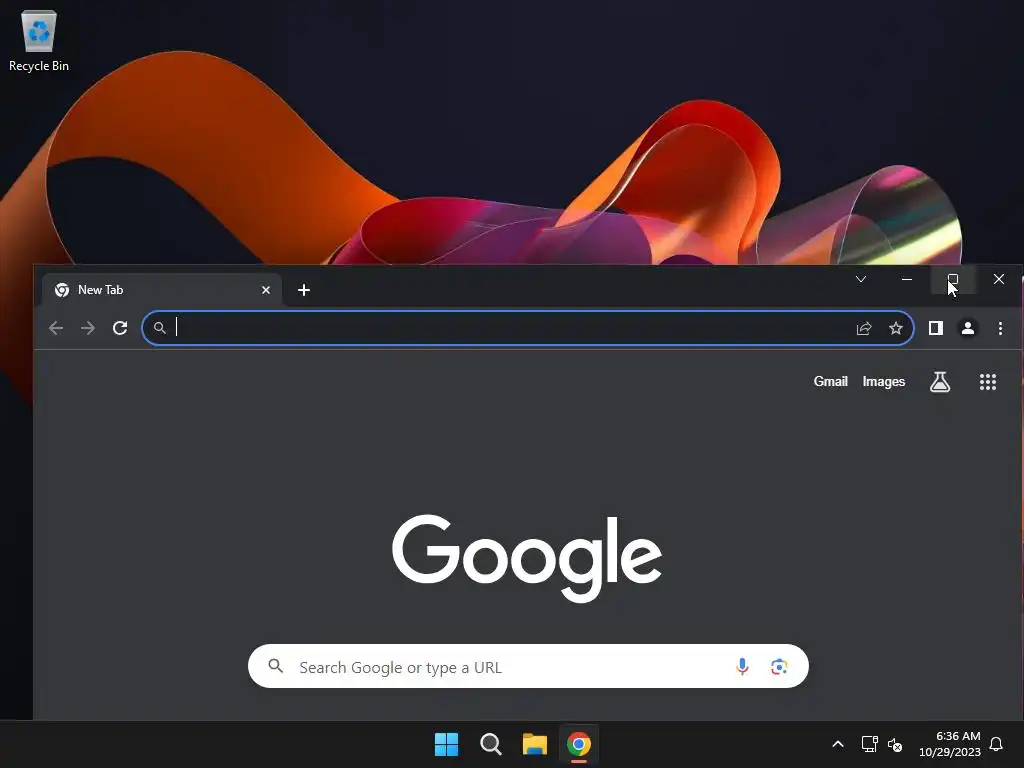This screenshot has width=1024, height=768.
Task: Click the Google logo
Action: click(x=526, y=558)
